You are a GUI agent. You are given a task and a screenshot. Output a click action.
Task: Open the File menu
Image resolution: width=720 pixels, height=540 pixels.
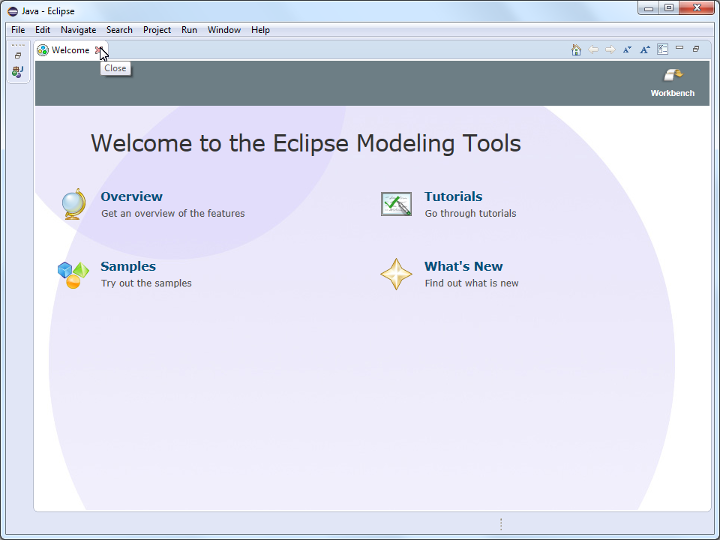pos(18,30)
